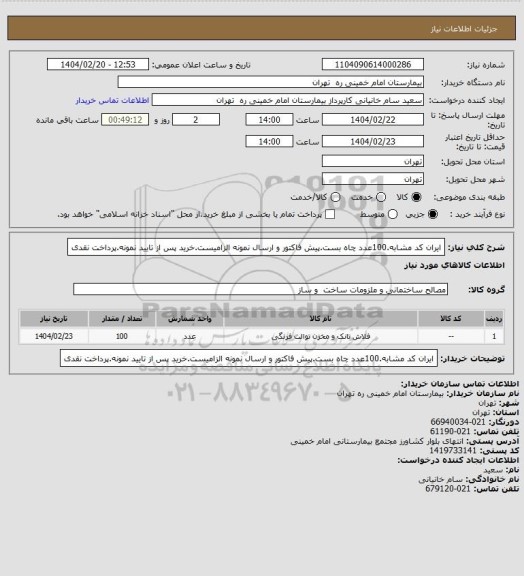The width and height of the screenshot is (524, 576).
Task: Click the delivery province field تهران
Action: pos(373,161)
